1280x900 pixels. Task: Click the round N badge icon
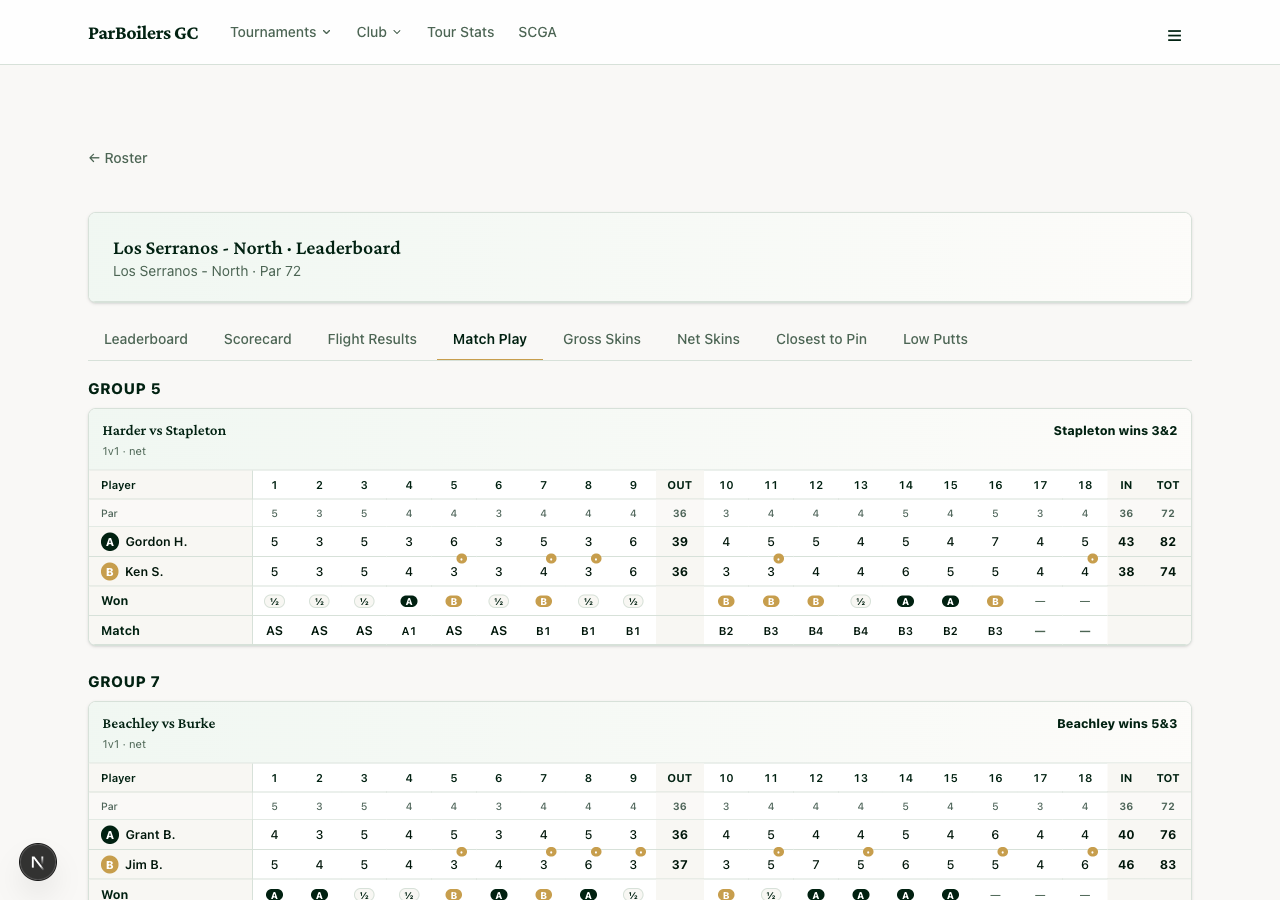coord(38,861)
